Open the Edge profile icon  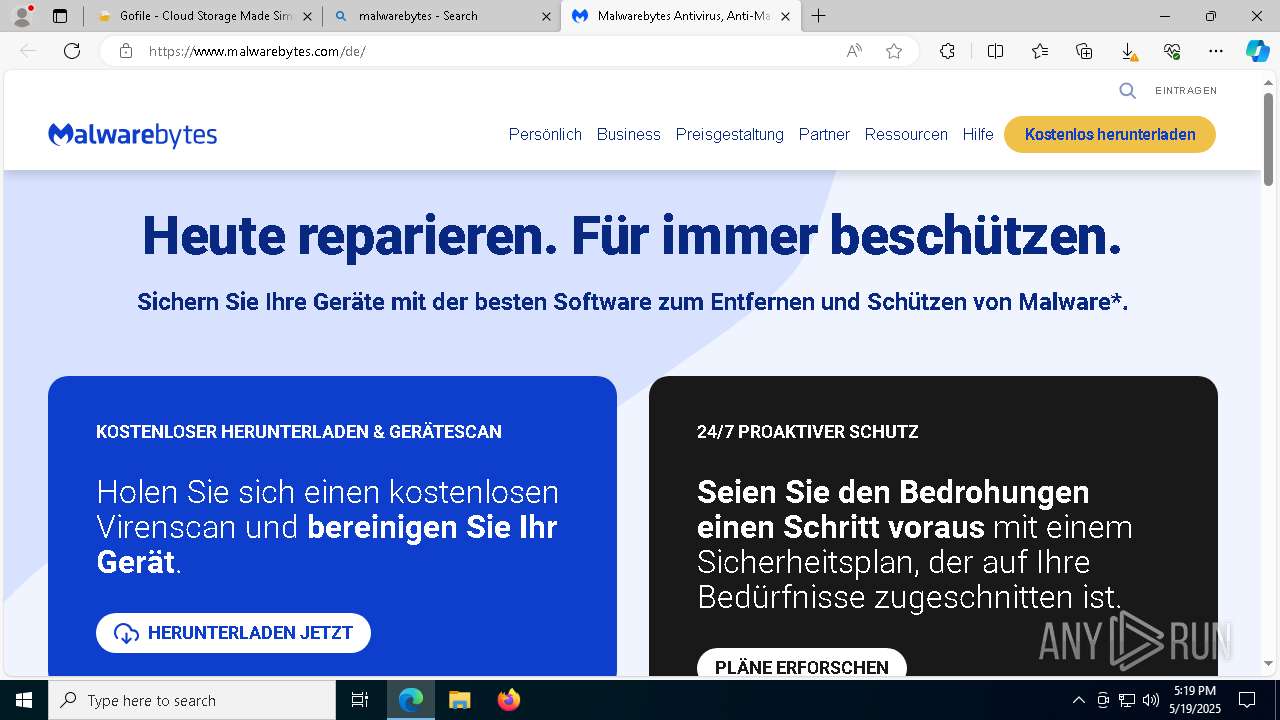tap(22, 16)
